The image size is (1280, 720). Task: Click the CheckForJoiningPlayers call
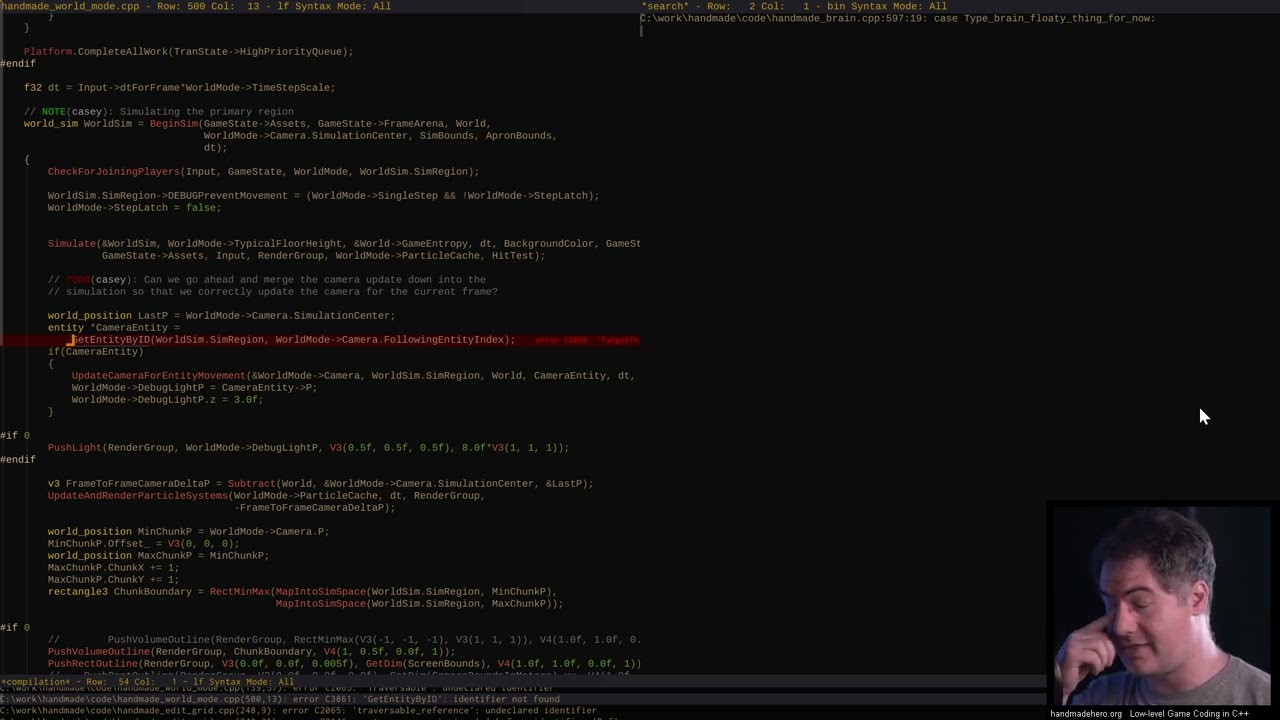(263, 171)
